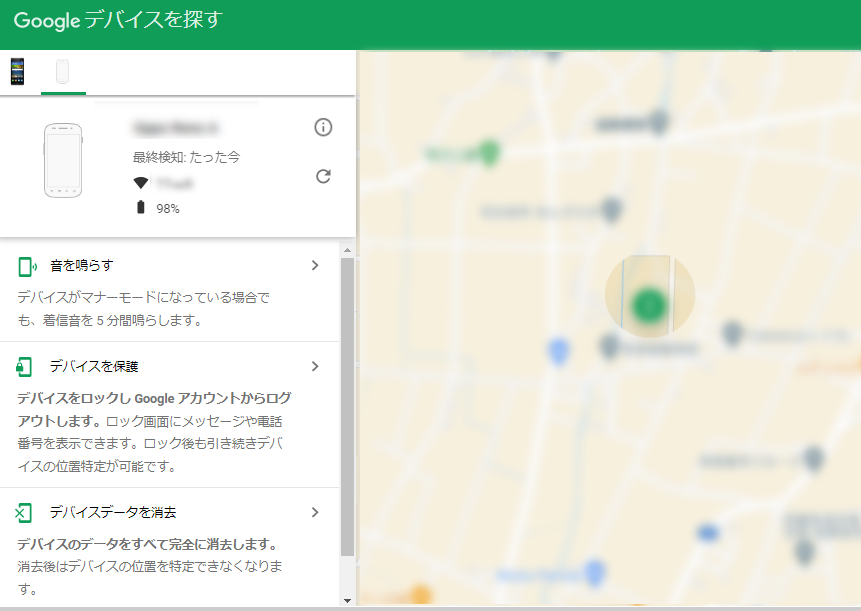861x611 pixels.
Task: Click the 最終検知: たった今 text
Action: tap(187, 158)
